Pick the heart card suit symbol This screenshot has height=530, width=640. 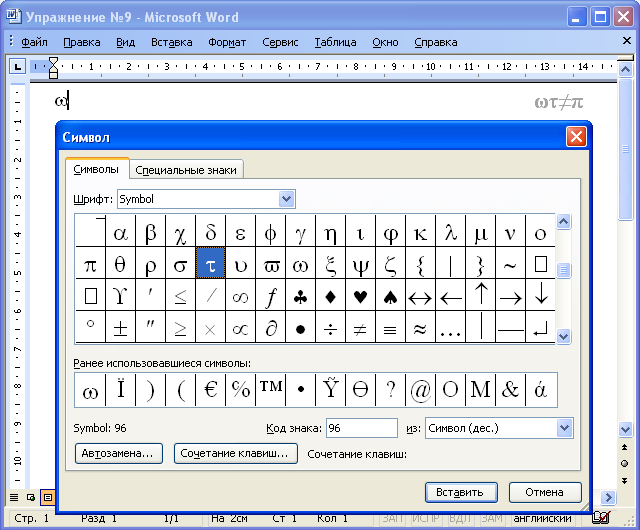tap(360, 295)
